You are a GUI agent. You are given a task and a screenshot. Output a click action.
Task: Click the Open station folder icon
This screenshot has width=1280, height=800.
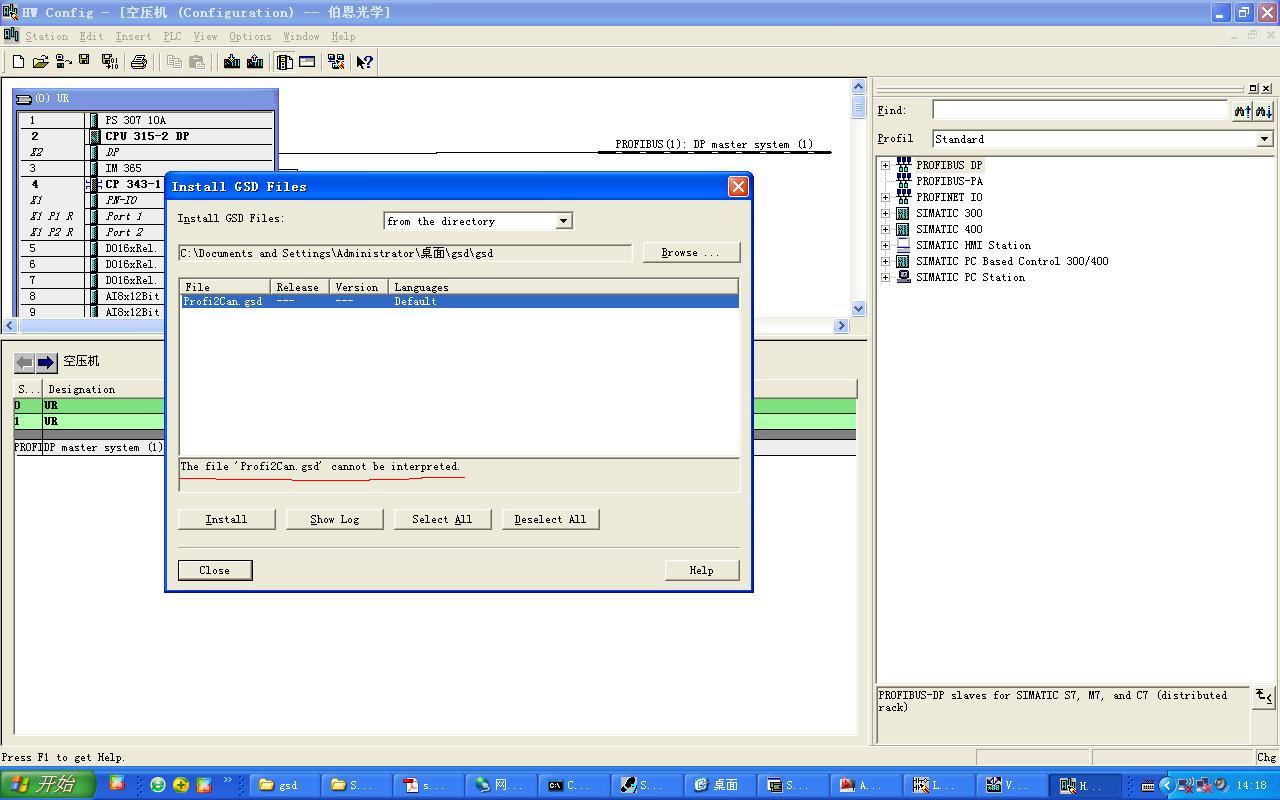pos(40,62)
